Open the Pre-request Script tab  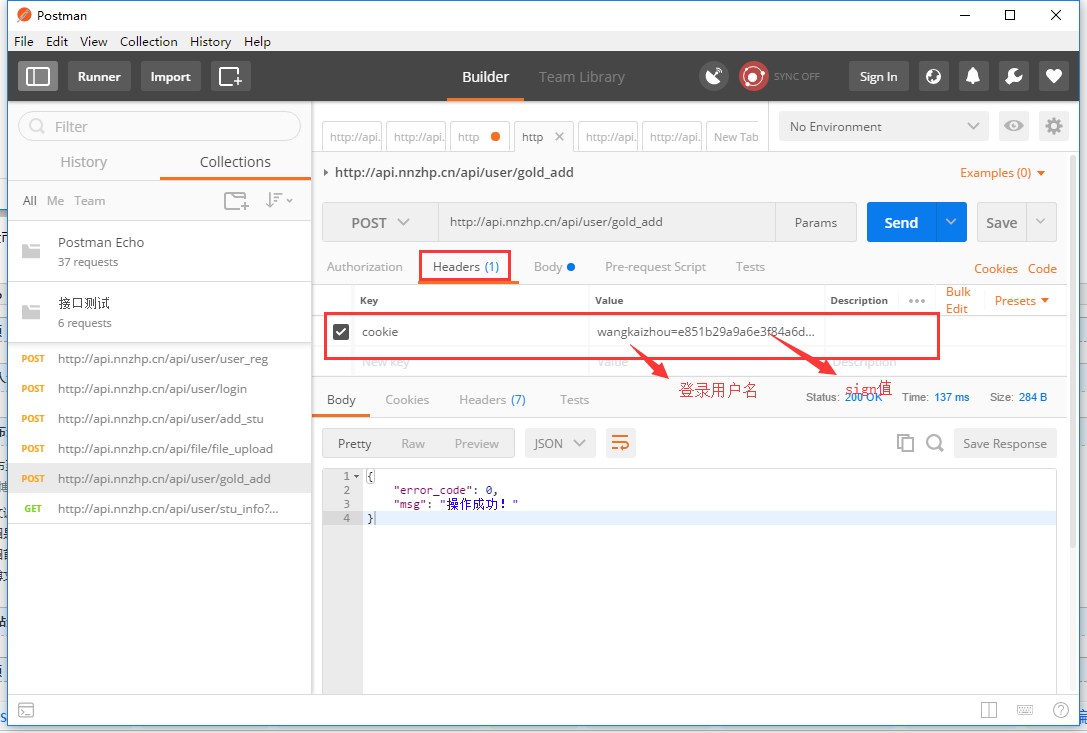click(x=655, y=267)
